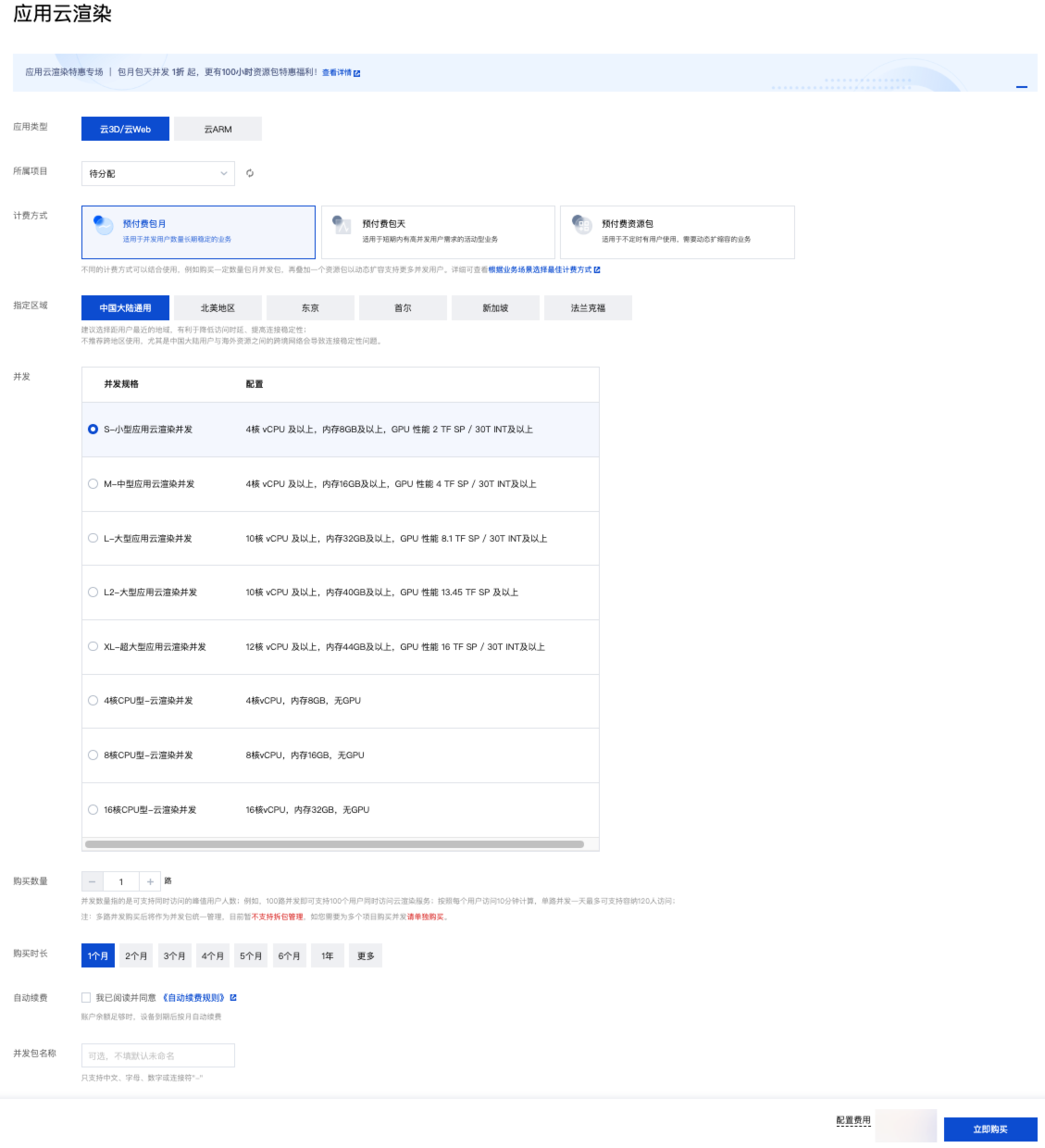The image size is (1045, 1148).
Task: Open 根据业务场景选择最佳计费方式 link
Action: [x=540, y=270]
